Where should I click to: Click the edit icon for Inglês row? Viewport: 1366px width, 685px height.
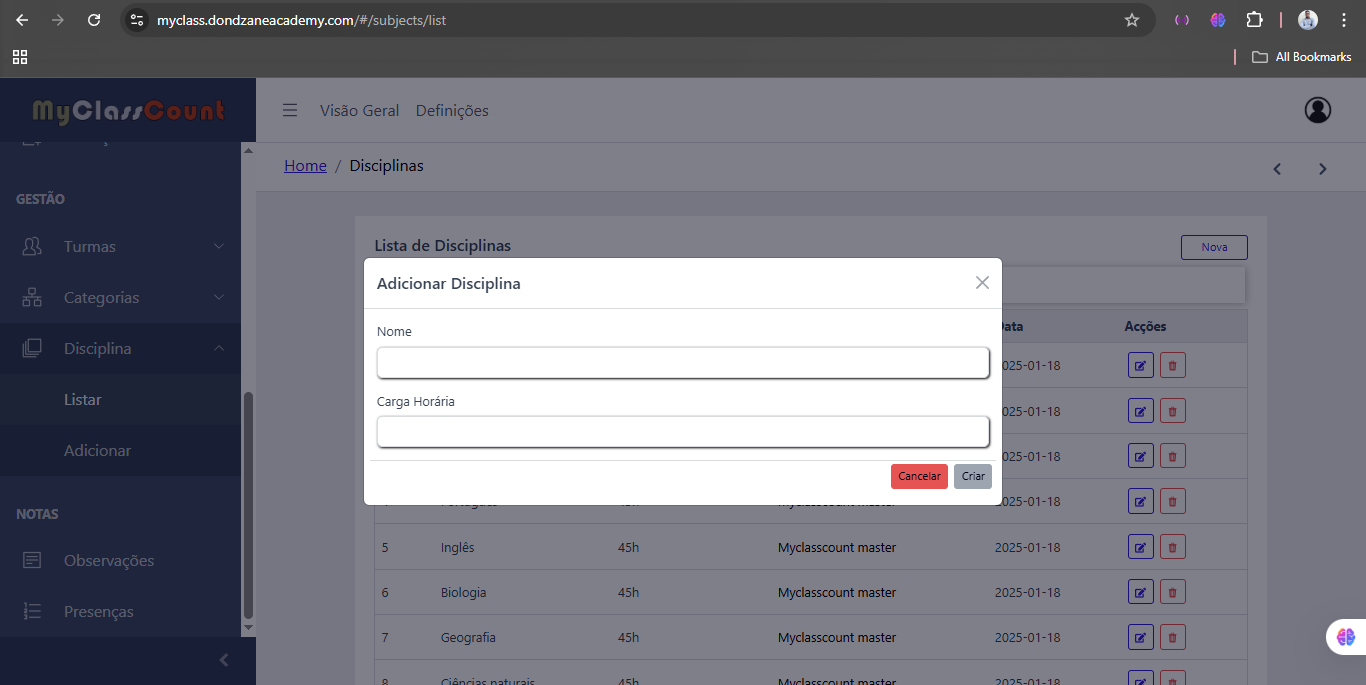click(1140, 547)
